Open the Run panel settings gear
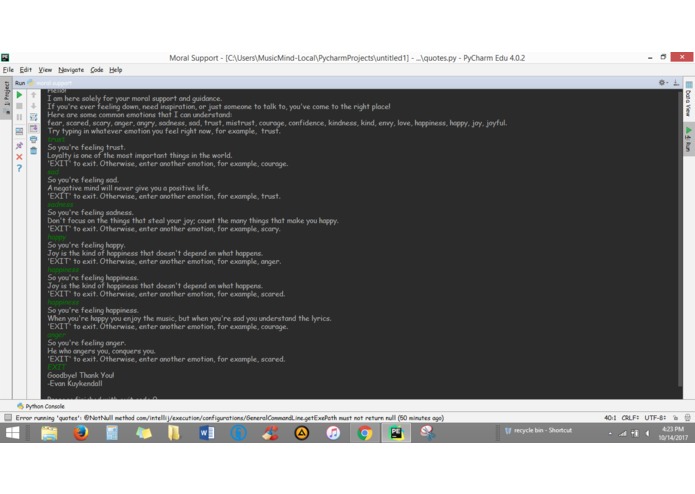This screenshot has height=494, width=695. [663, 82]
